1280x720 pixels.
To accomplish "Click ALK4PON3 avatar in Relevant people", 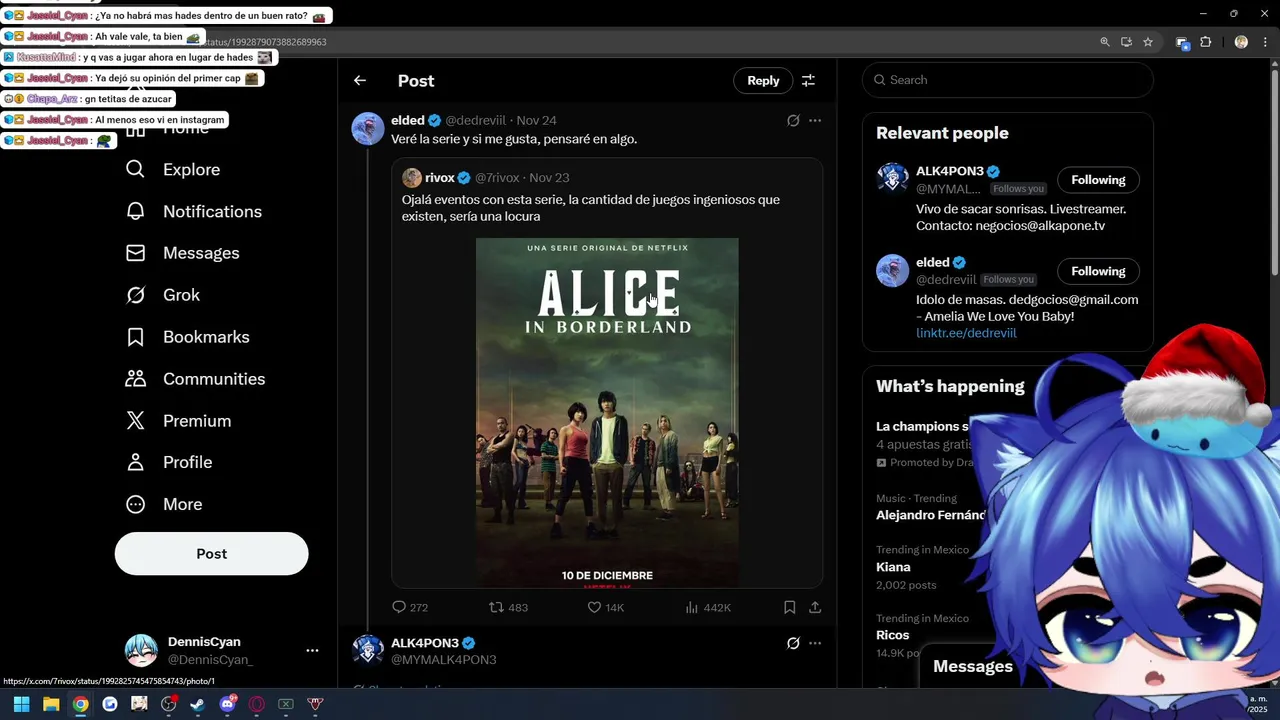I will [893, 179].
